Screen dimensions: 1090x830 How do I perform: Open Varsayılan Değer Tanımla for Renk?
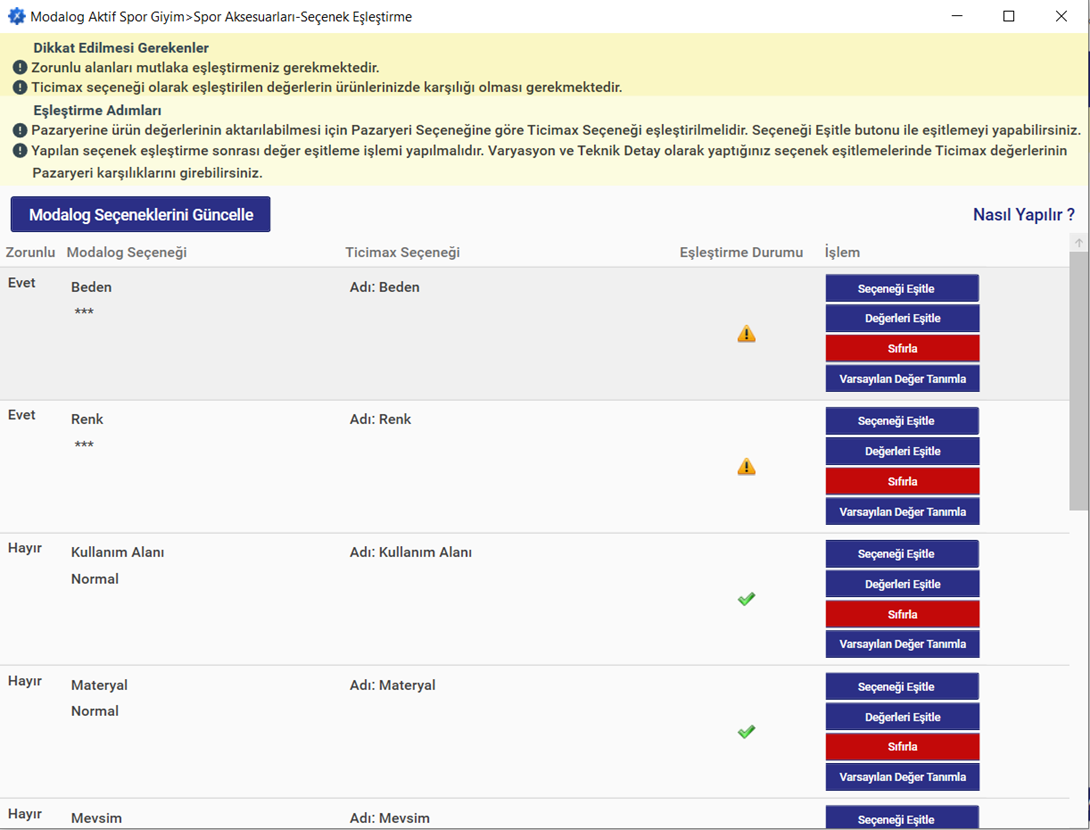[x=902, y=512]
